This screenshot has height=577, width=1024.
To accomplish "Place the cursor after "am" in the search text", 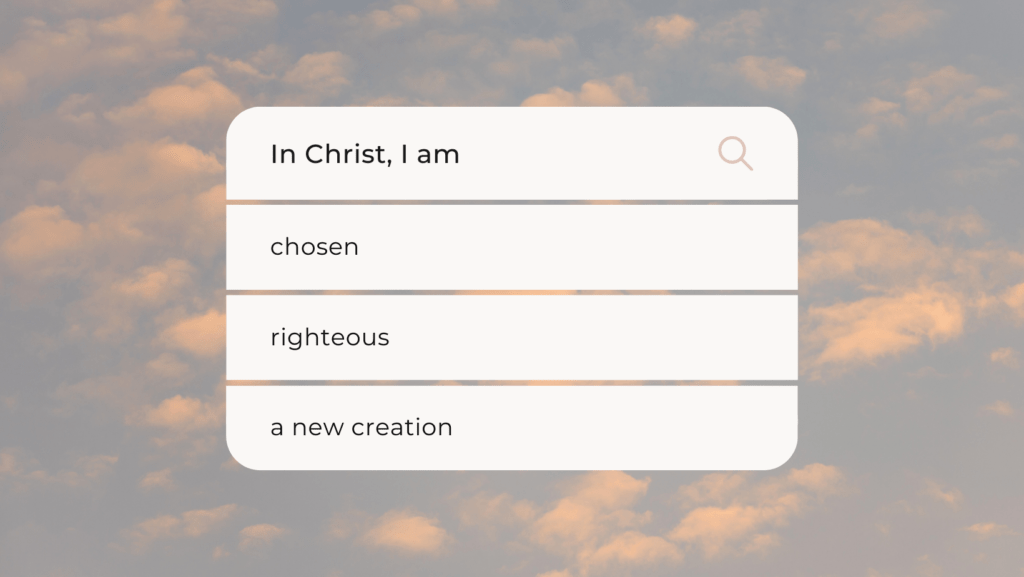I will [461, 155].
